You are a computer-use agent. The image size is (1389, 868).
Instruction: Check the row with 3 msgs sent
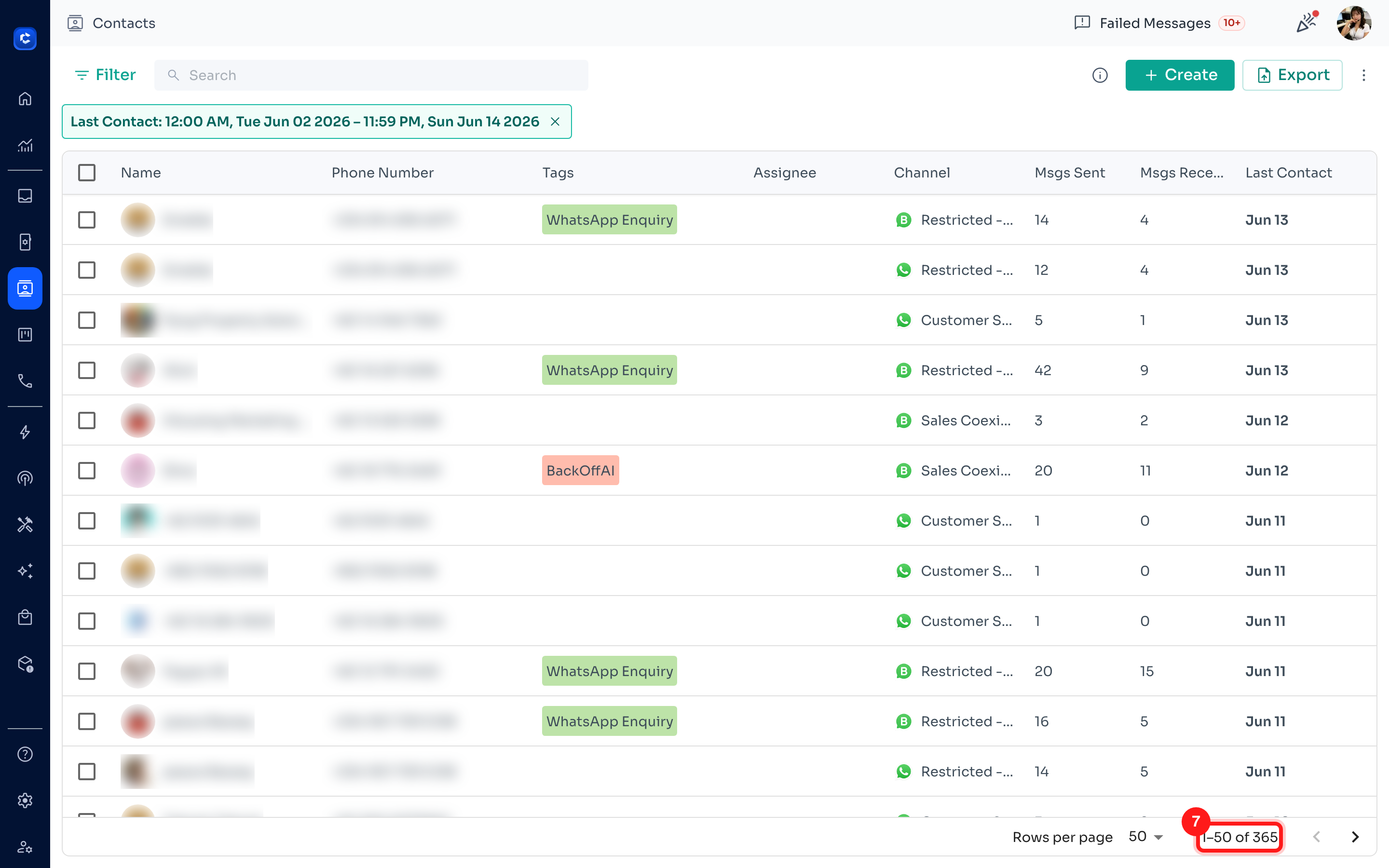coord(87,420)
